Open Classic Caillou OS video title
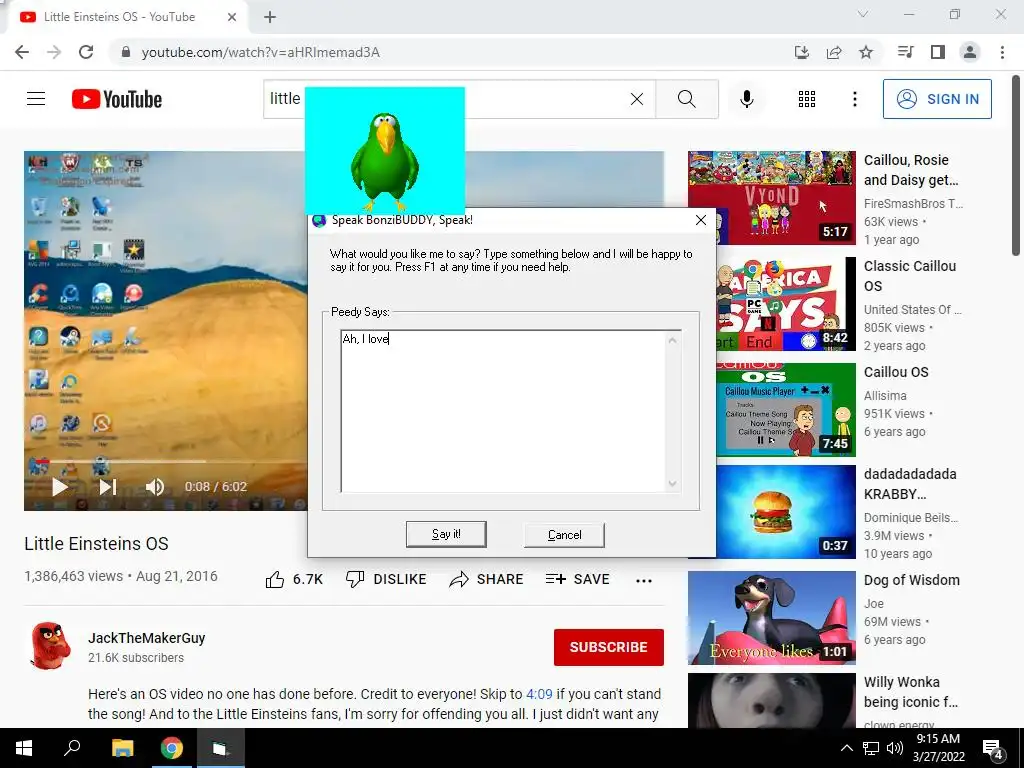Screen dimensions: 1024x768 pyautogui.click(x=910, y=276)
